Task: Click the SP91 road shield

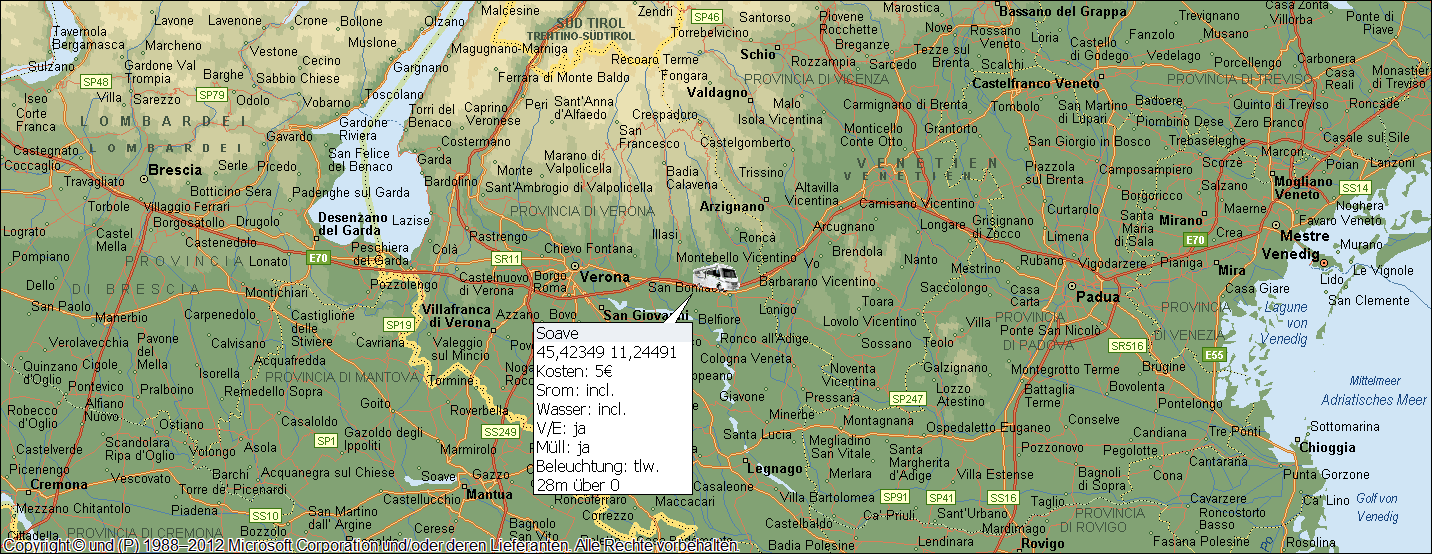Action: coord(895,497)
